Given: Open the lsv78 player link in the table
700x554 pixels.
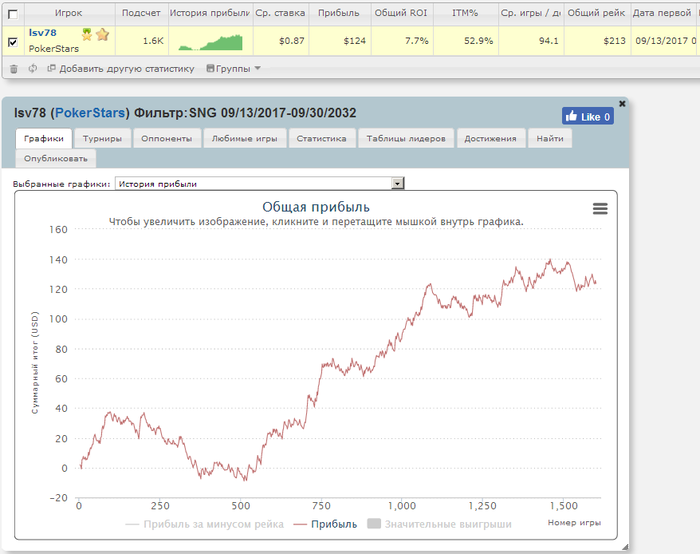Looking at the screenshot, I should click(x=42, y=33).
